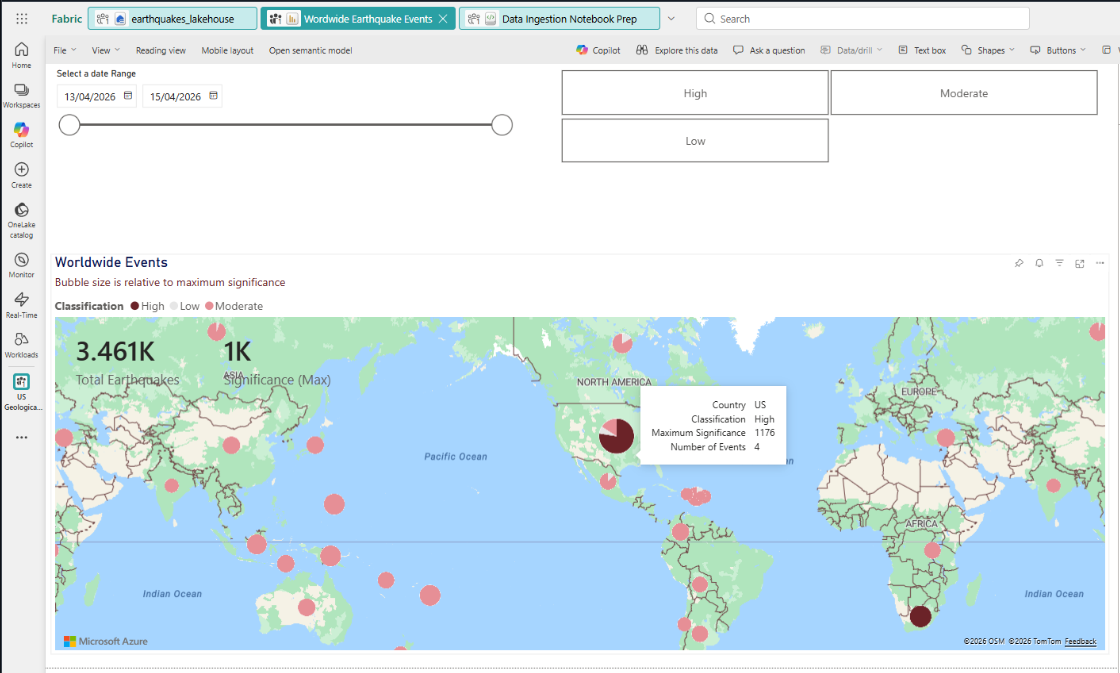This screenshot has width=1120, height=673.
Task: Click the US earthquake pie bubble
Action: [616, 436]
